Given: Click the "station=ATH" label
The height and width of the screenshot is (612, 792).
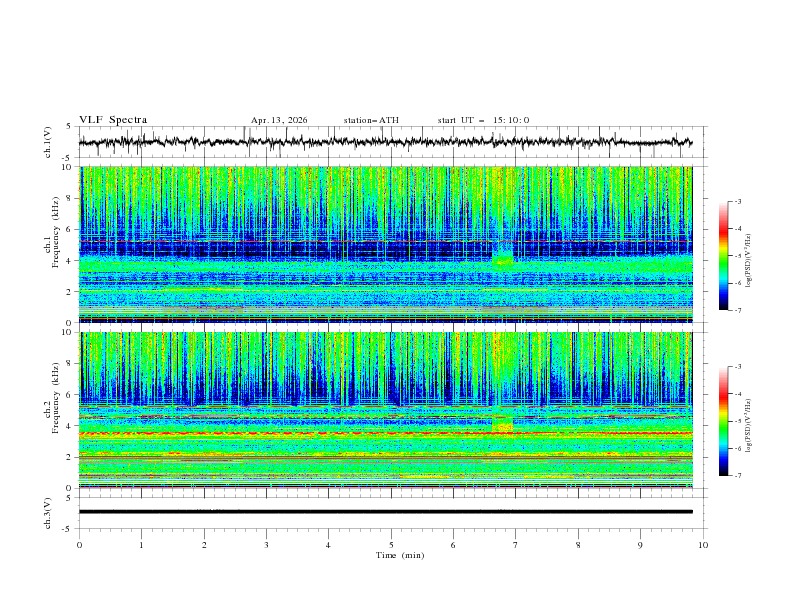Looking at the screenshot, I should [371, 120].
